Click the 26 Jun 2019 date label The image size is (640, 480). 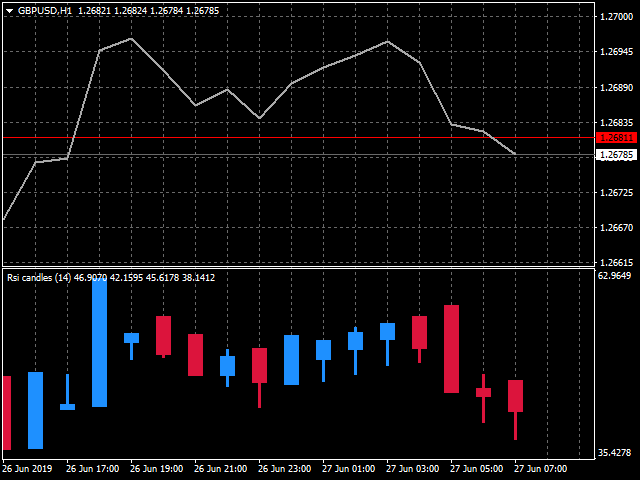point(28,468)
